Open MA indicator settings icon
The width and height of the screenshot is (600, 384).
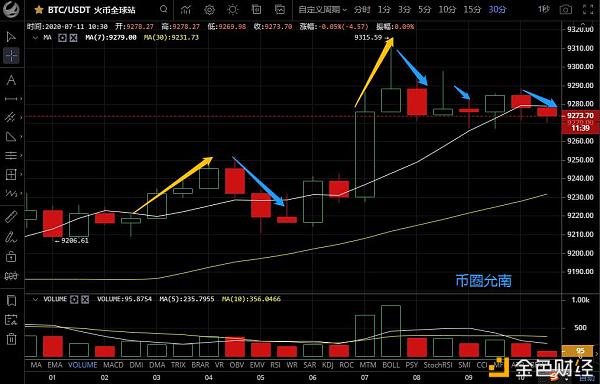tap(63, 38)
